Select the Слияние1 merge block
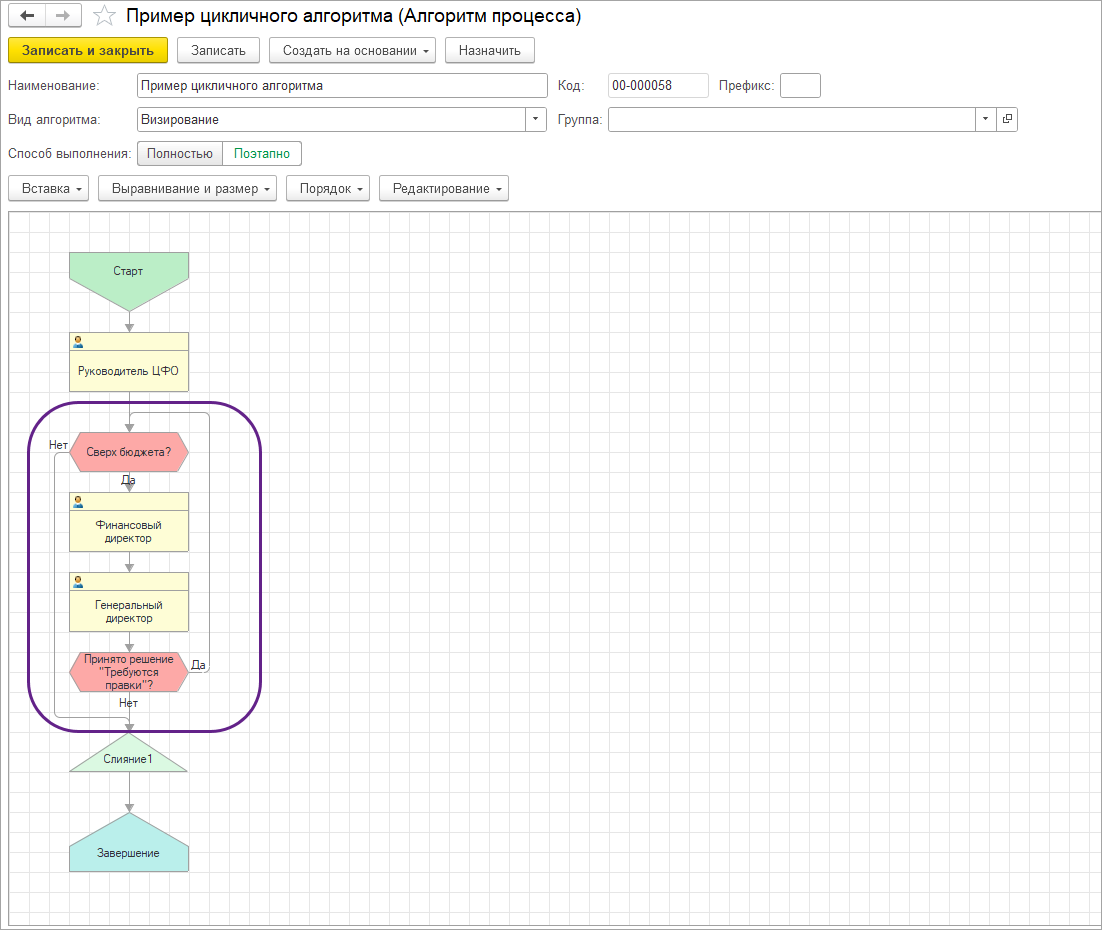The width and height of the screenshot is (1102, 930). pyautogui.click(x=128, y=759)
